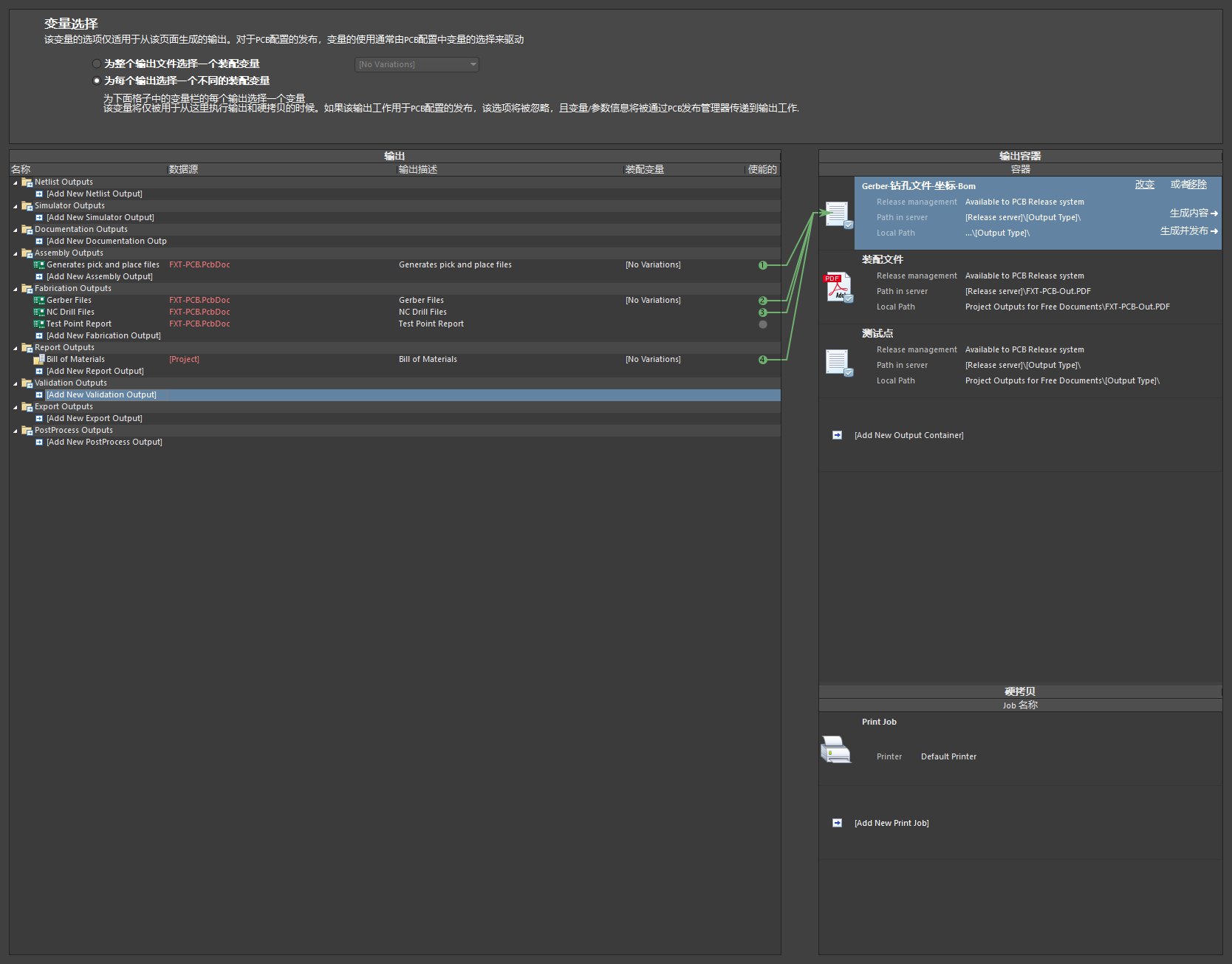Select the different-variant-per-output radio option
The height and width of the screenshot is (964, 1232).
[x=97, y=81]
